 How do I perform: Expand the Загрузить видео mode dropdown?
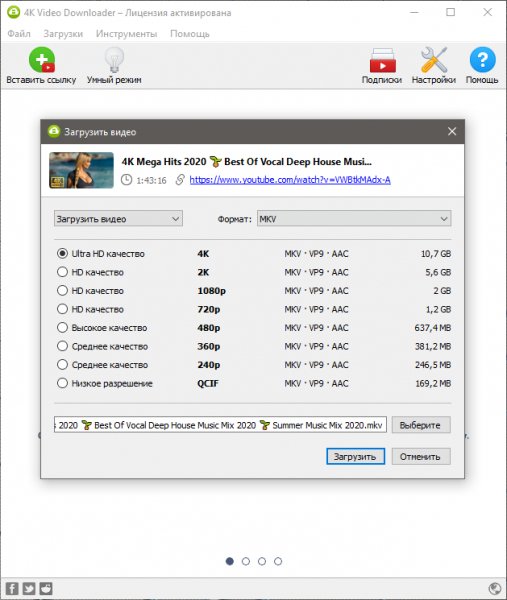point(118,219)
